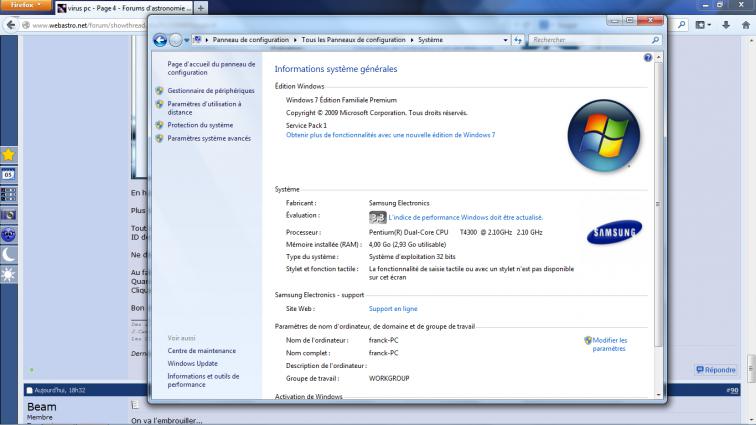This screenshot has width=756, height=425.
Task: Click the Firefox back button
Action: pyautogui.click(x=11, y=25)
